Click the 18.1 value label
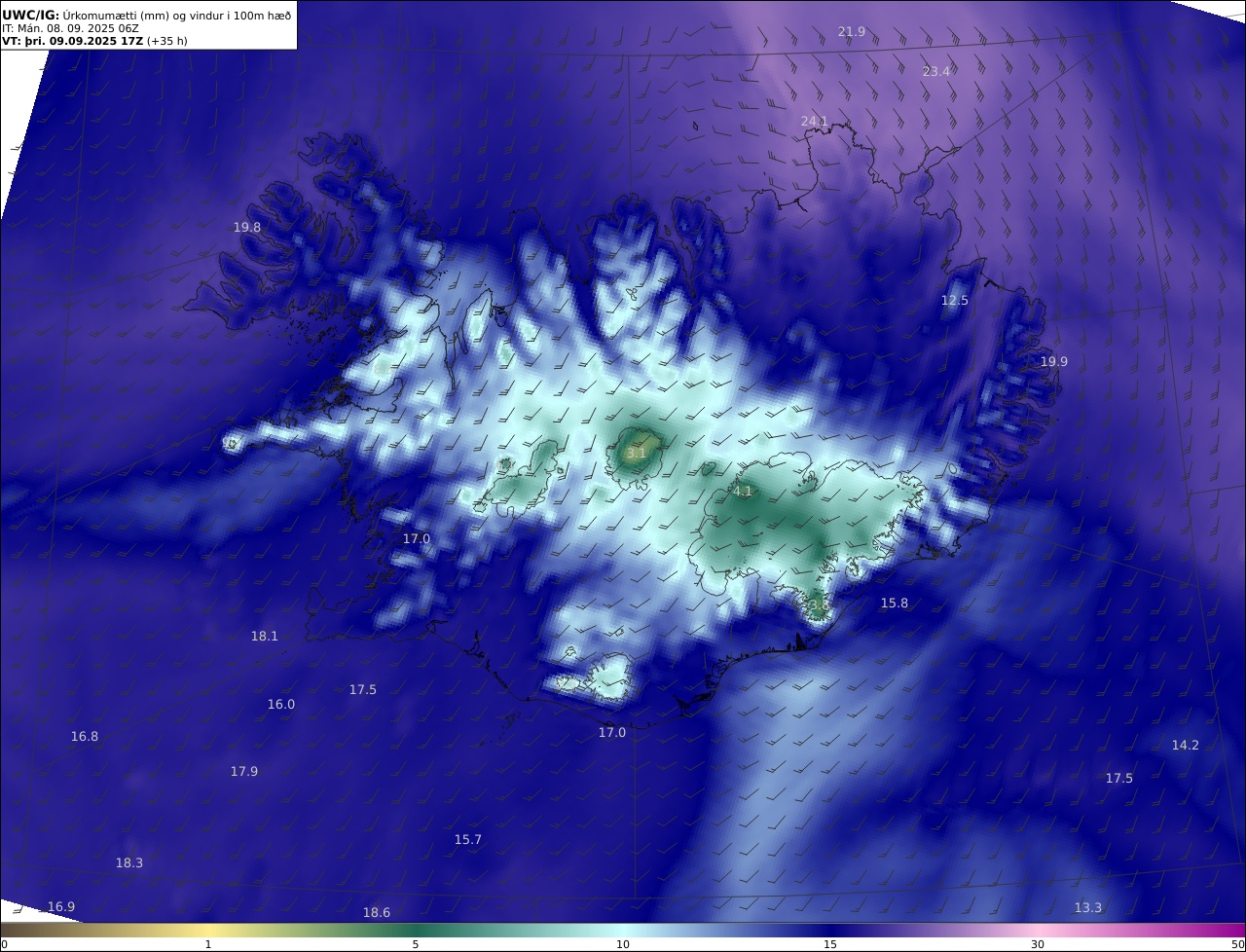This screenshot has width=1246, height=952. (265, 636)
